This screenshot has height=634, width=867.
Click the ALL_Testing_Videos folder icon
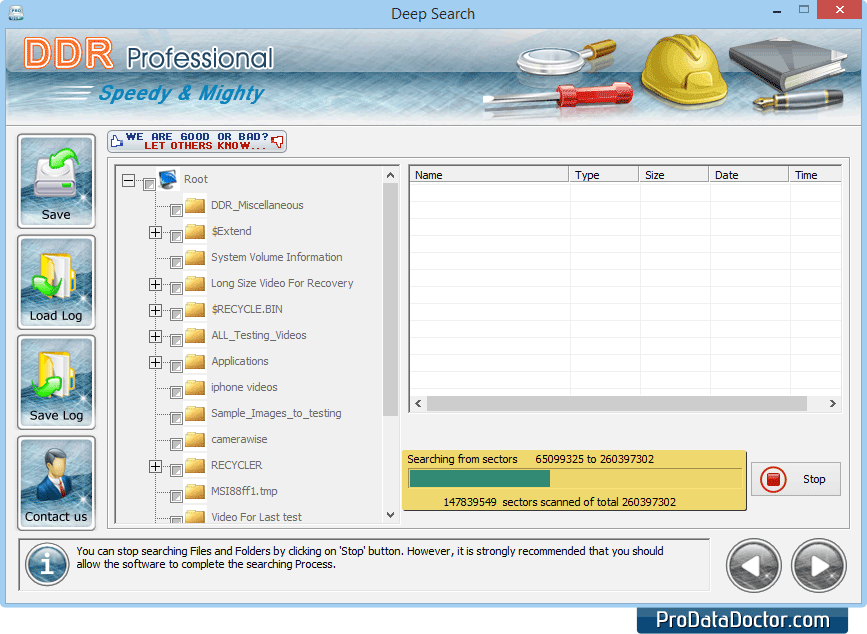coord(195,335)
